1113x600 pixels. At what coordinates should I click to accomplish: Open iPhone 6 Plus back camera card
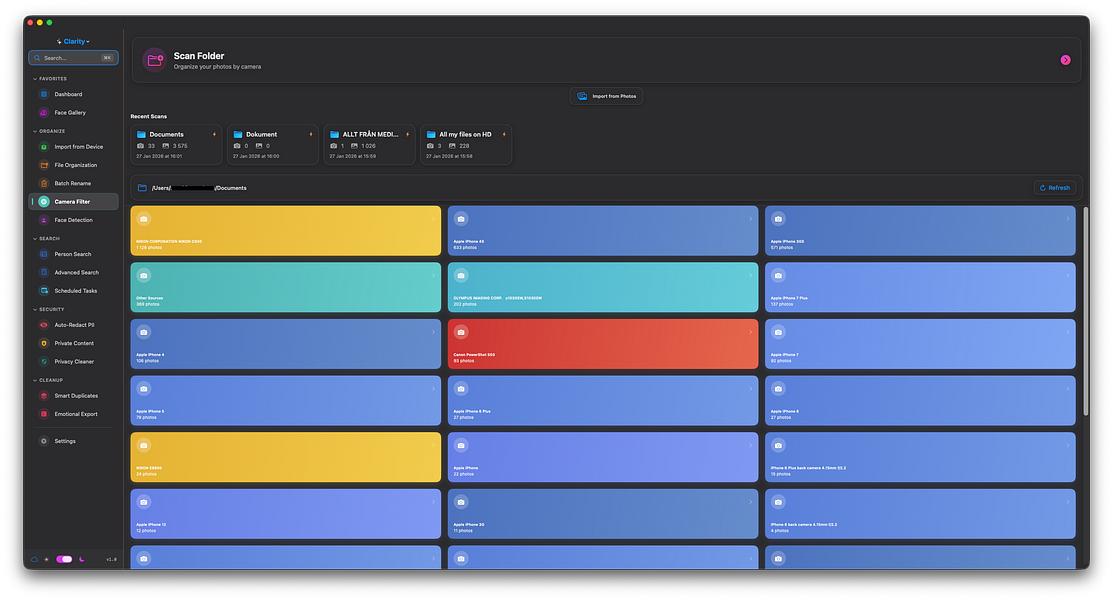[x=920, y=458]
